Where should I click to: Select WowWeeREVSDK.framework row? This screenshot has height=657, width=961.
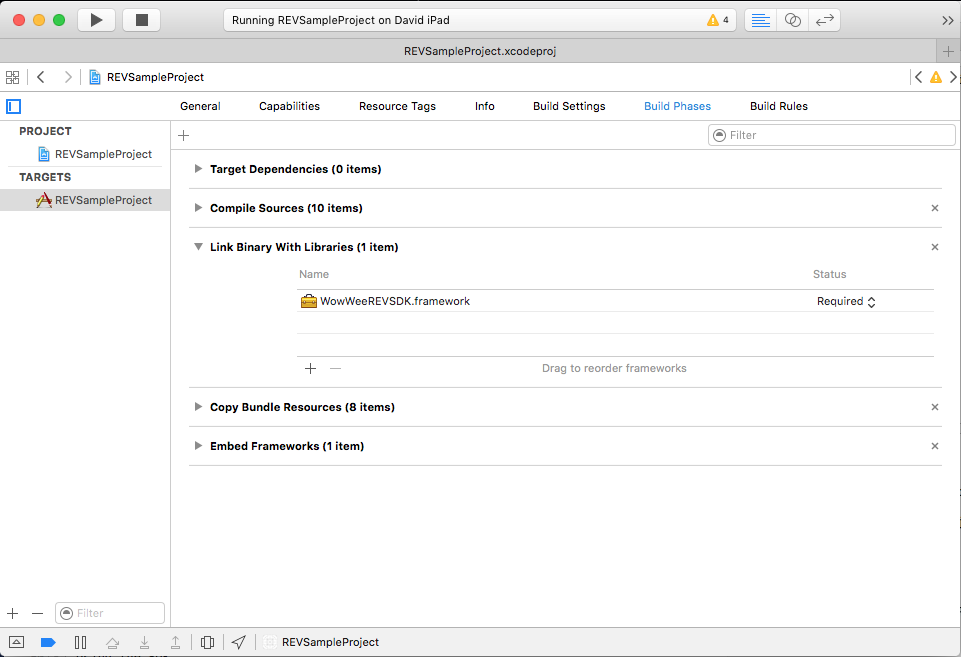[x=615, y=301]
